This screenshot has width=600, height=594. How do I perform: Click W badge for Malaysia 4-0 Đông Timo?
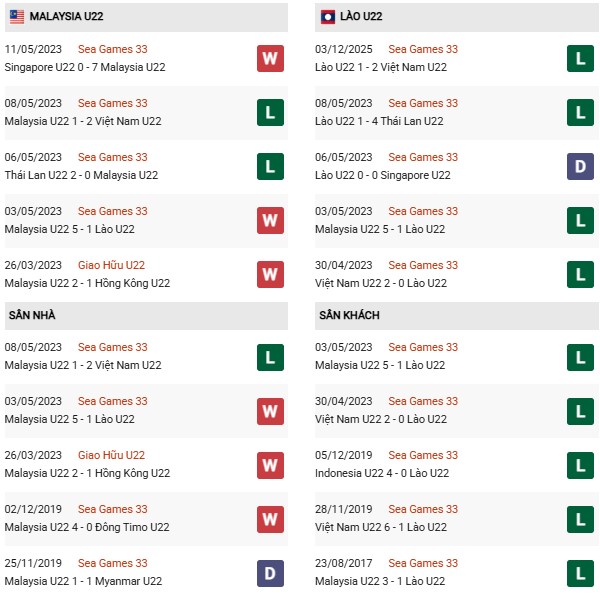270,518
